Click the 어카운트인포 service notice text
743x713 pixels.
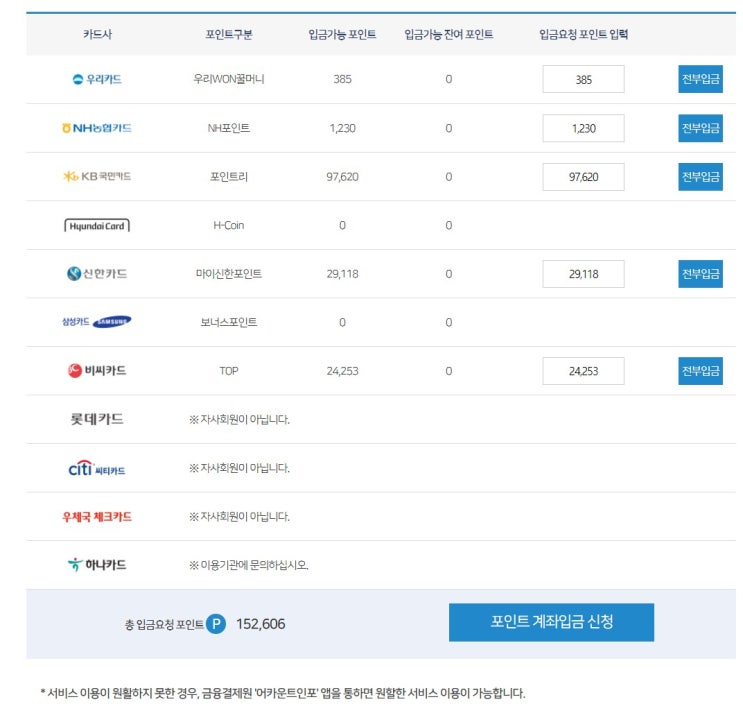(x=283, y=693)
